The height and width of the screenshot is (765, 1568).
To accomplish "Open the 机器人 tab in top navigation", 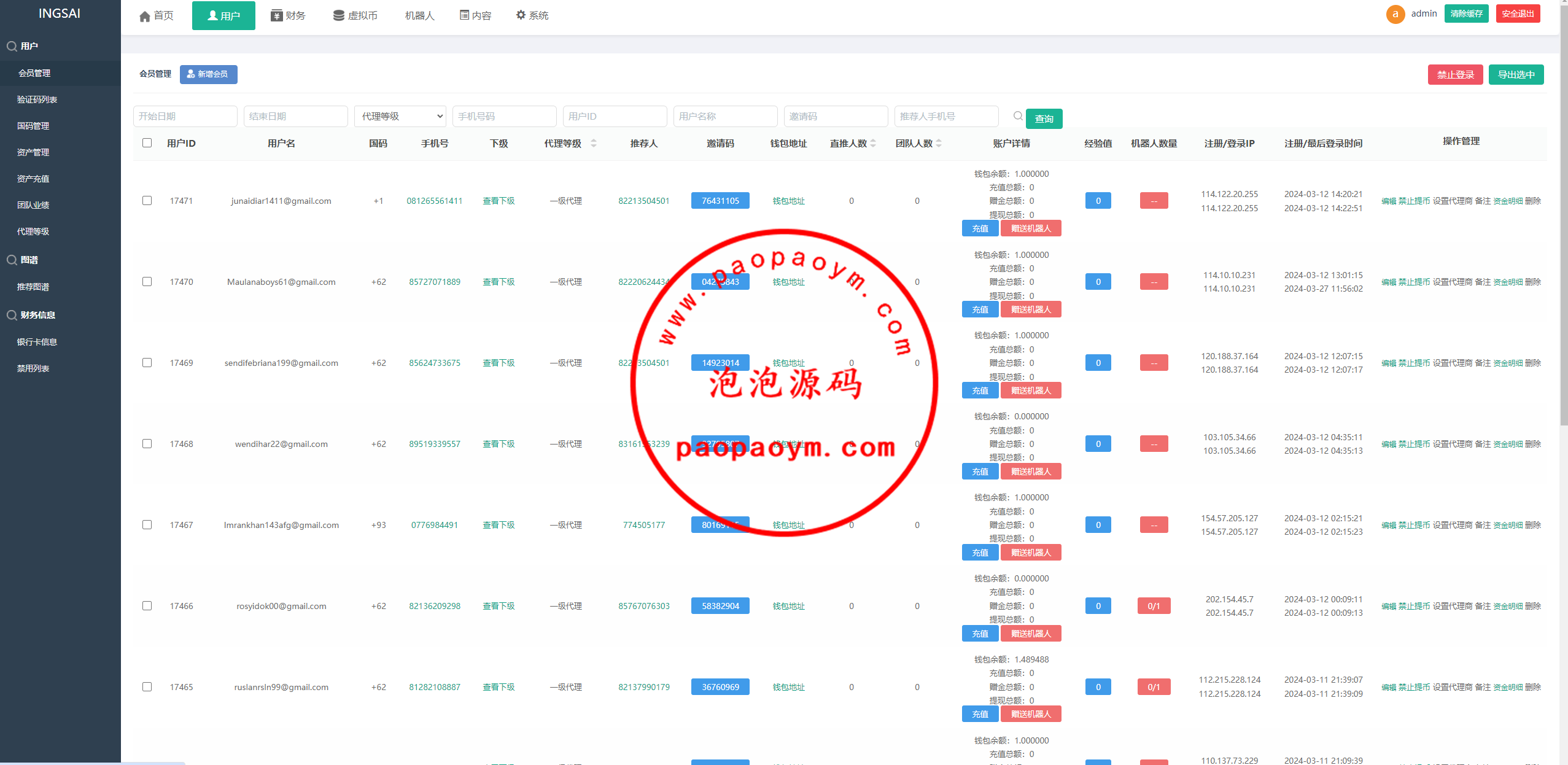I will point(420,15).
